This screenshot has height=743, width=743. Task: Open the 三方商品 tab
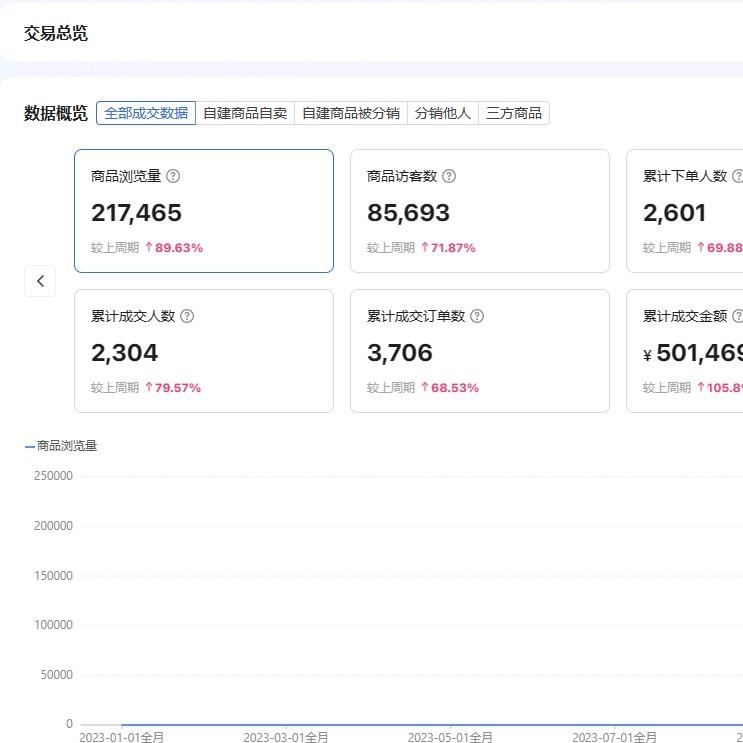pos(514,113)
